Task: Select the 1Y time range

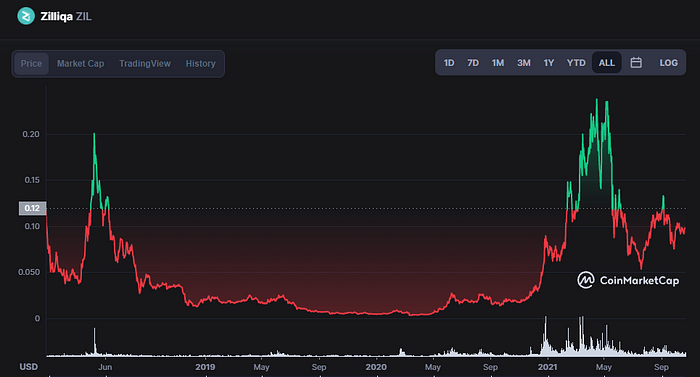Action: click(549, 63)
